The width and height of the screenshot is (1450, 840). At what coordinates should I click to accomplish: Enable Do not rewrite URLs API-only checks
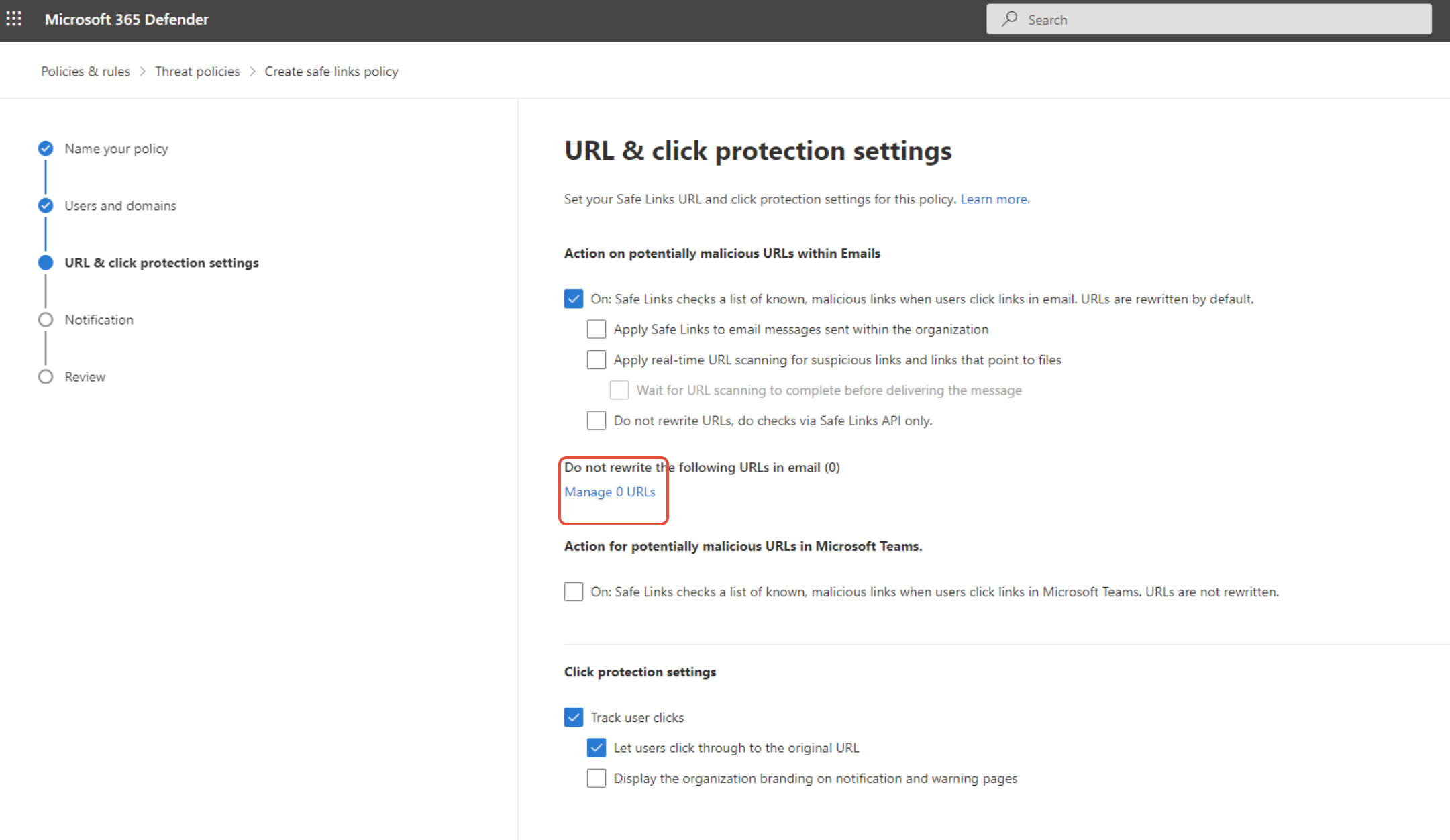[596, 420]
